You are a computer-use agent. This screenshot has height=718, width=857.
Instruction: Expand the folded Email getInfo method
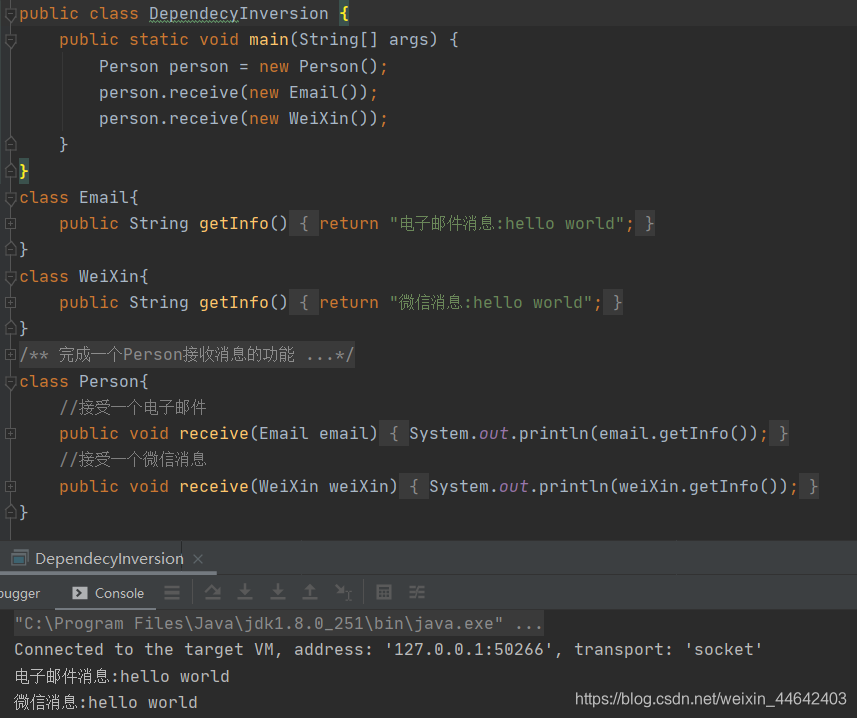coord(10,223)
